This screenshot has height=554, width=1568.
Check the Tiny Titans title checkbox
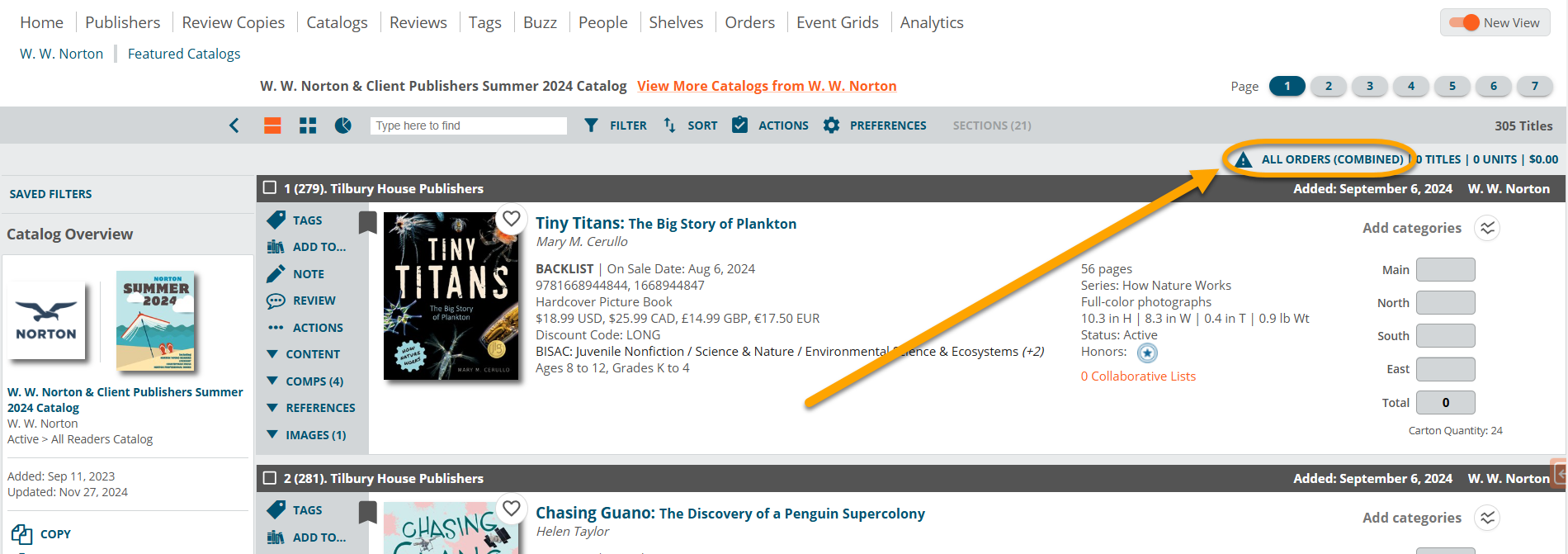pyautogui.click(x=270, y=188)
